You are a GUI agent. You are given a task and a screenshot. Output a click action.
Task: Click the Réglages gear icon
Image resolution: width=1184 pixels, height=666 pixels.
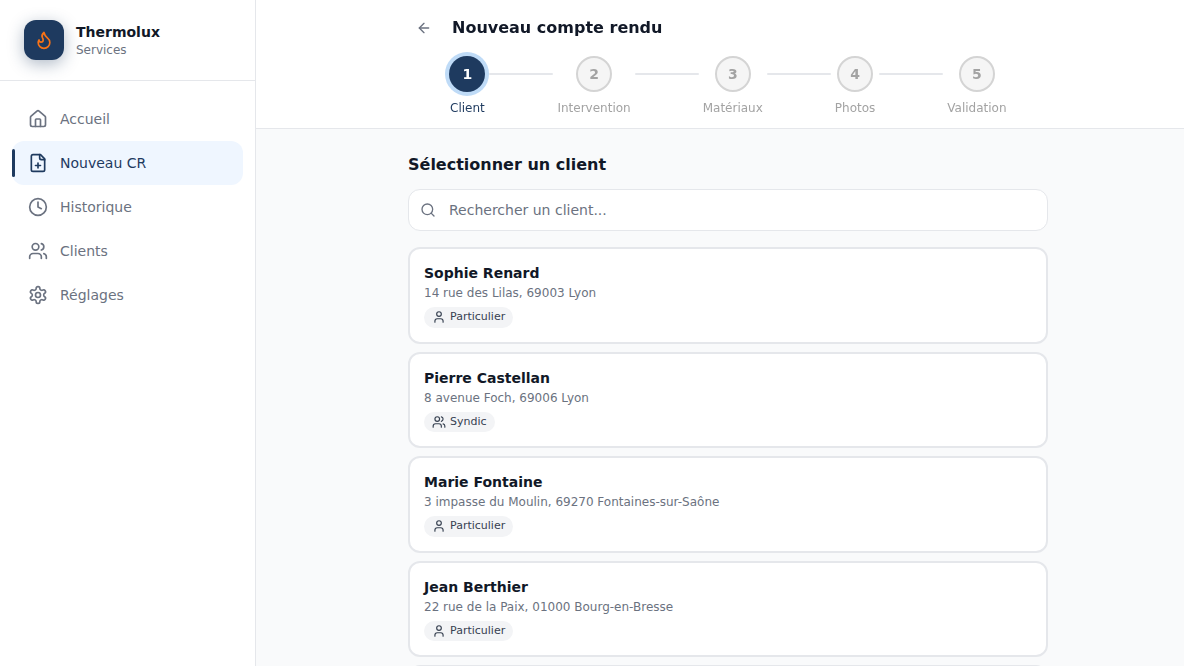pos(38,295)
